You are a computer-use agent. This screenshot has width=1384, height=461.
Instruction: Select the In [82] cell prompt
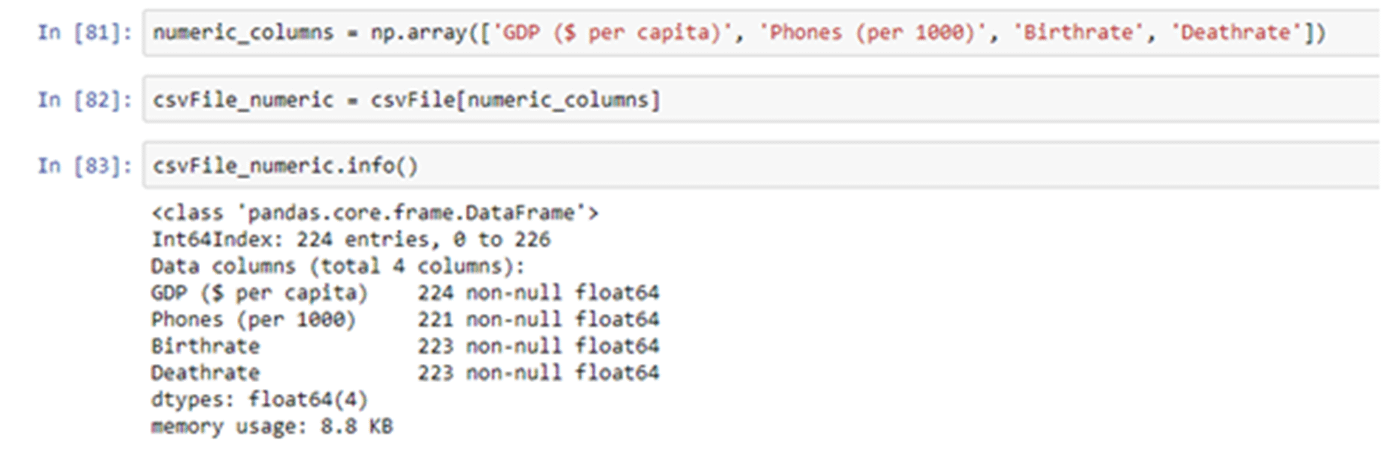(x=83, y=100)
